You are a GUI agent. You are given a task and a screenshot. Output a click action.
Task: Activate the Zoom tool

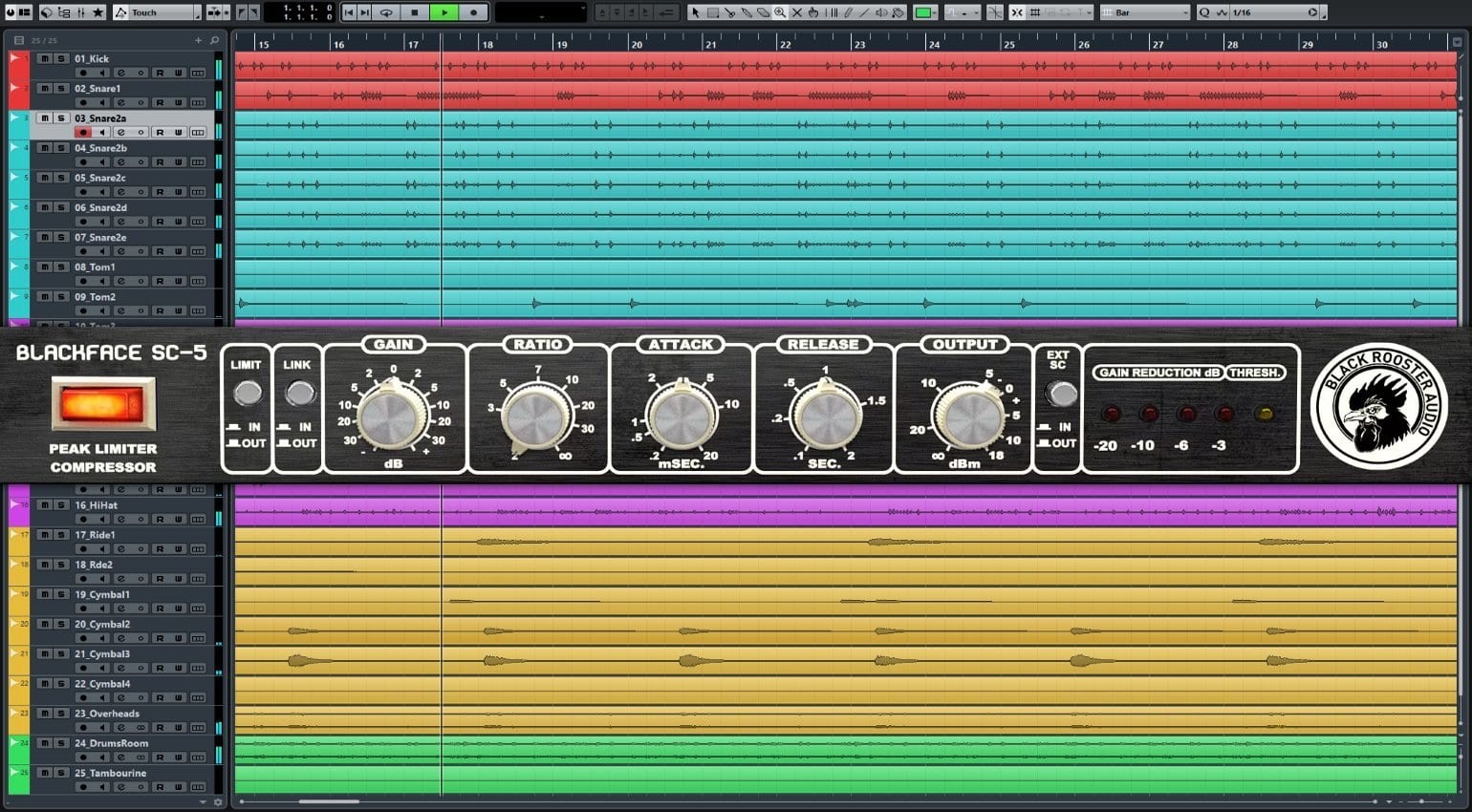point(781,12)
